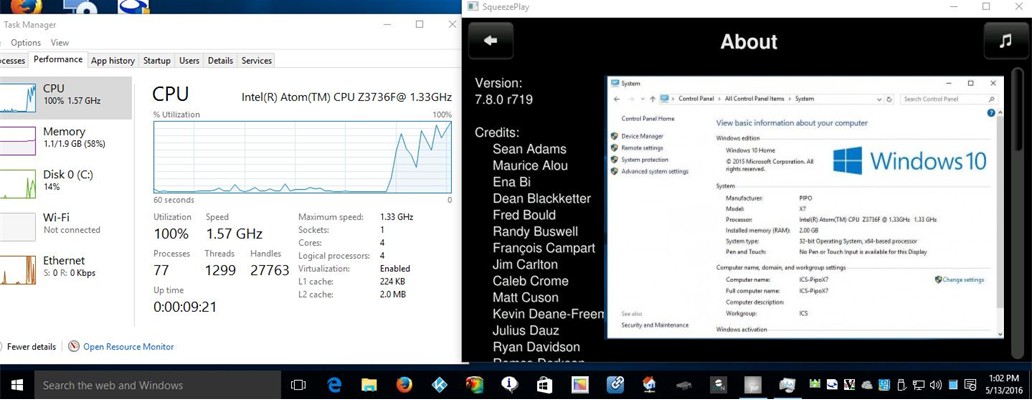Image resolution: width=1033 pixels, height=400 pixels.
Task: Launch Microsoft Edge from the taskbar
Action: coord(333,385)
